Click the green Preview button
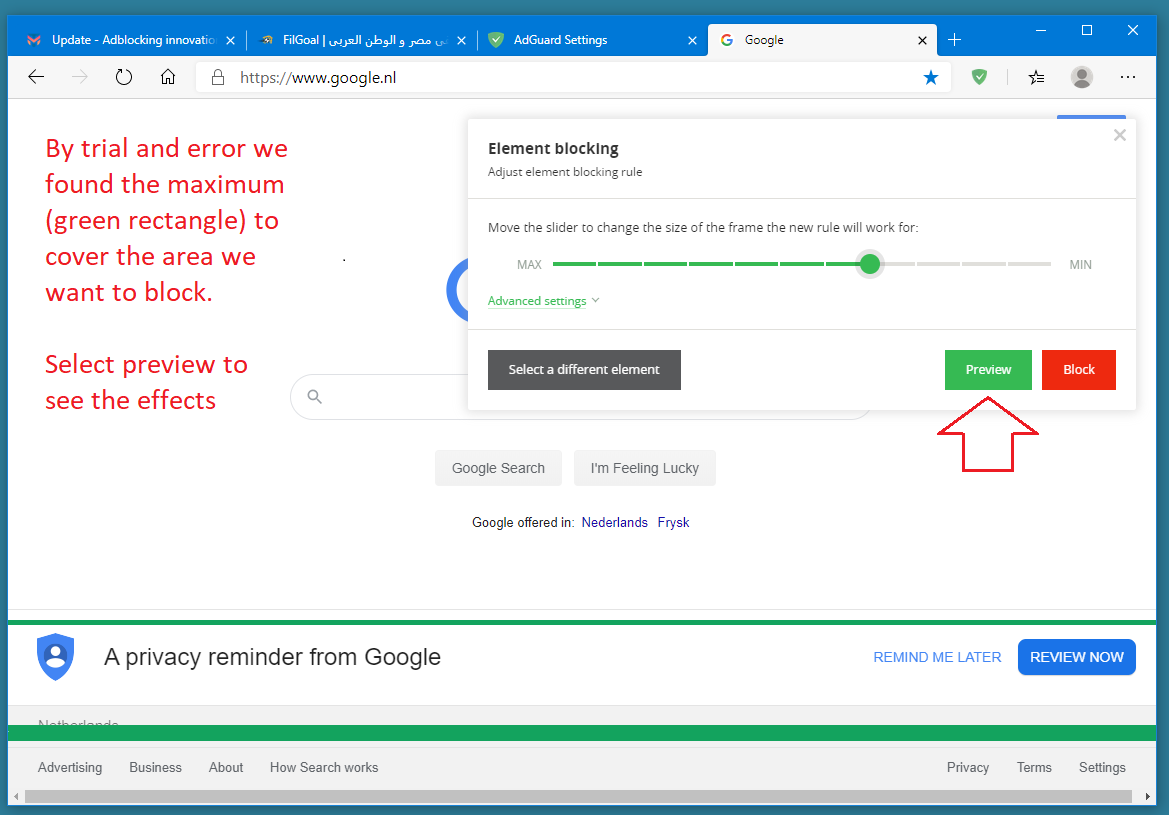Viewport: 1172px width, 818px height. [x=988, y=370]
